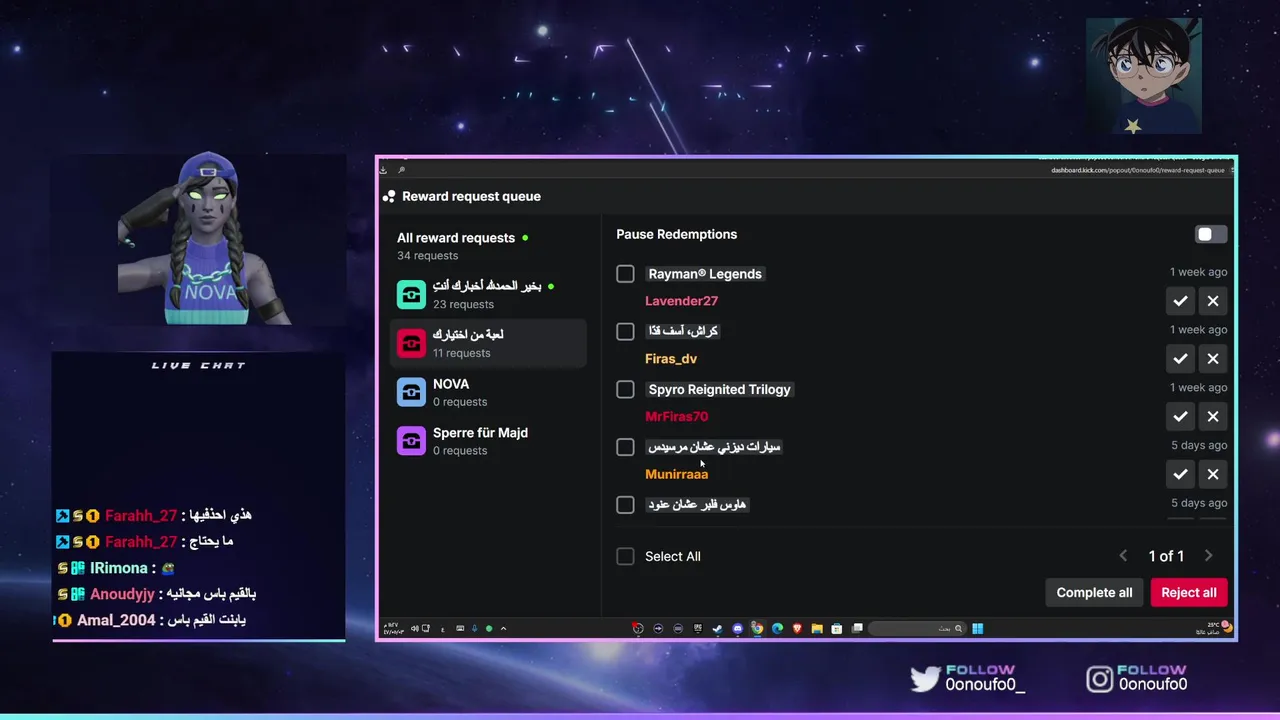Tick the checkbox for Firas_dv's request

pyautogui.click(x=625, y=331)
